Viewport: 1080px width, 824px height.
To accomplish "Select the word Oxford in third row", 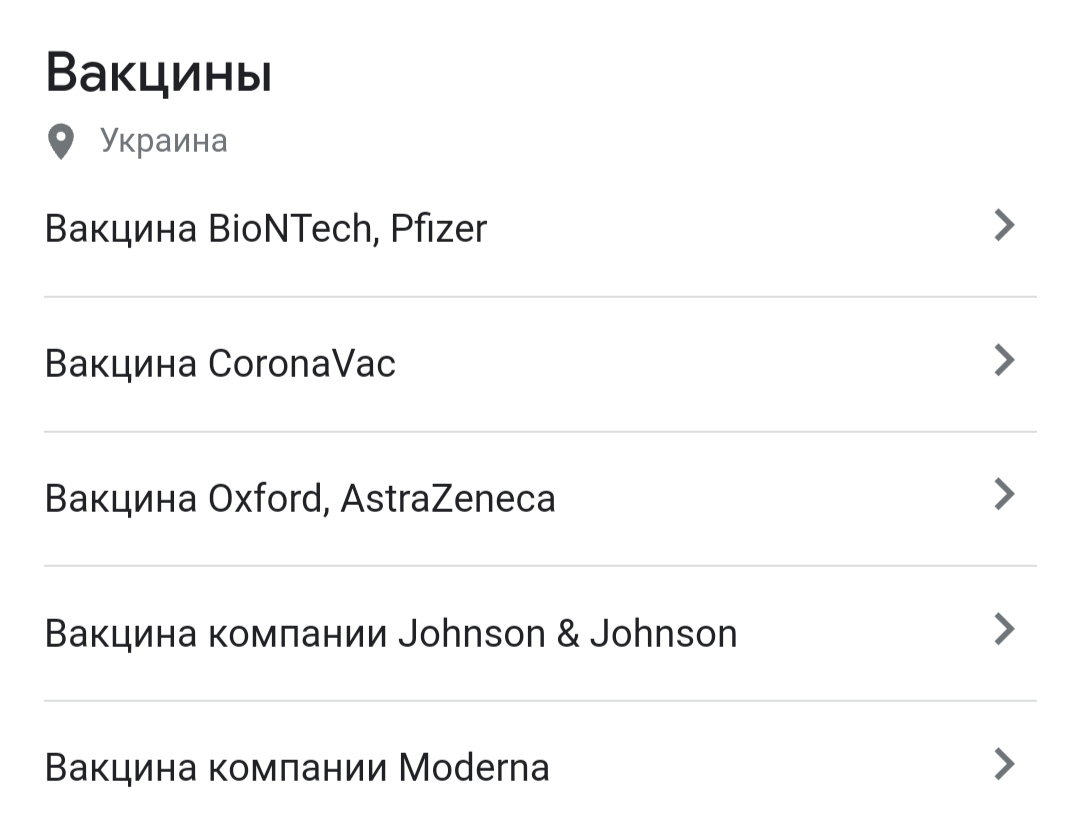I will 266,498.
